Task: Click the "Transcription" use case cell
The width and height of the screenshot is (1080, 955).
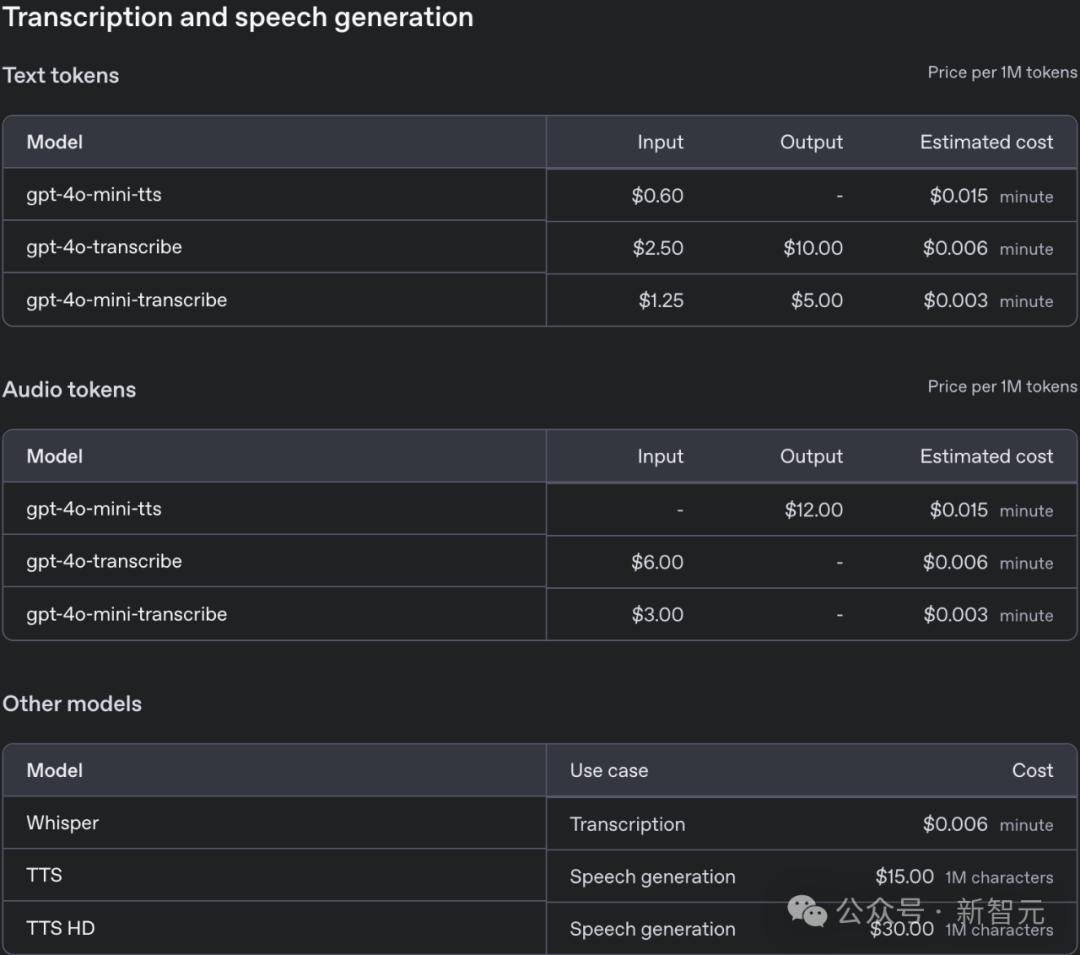Action: coord(627,824)
